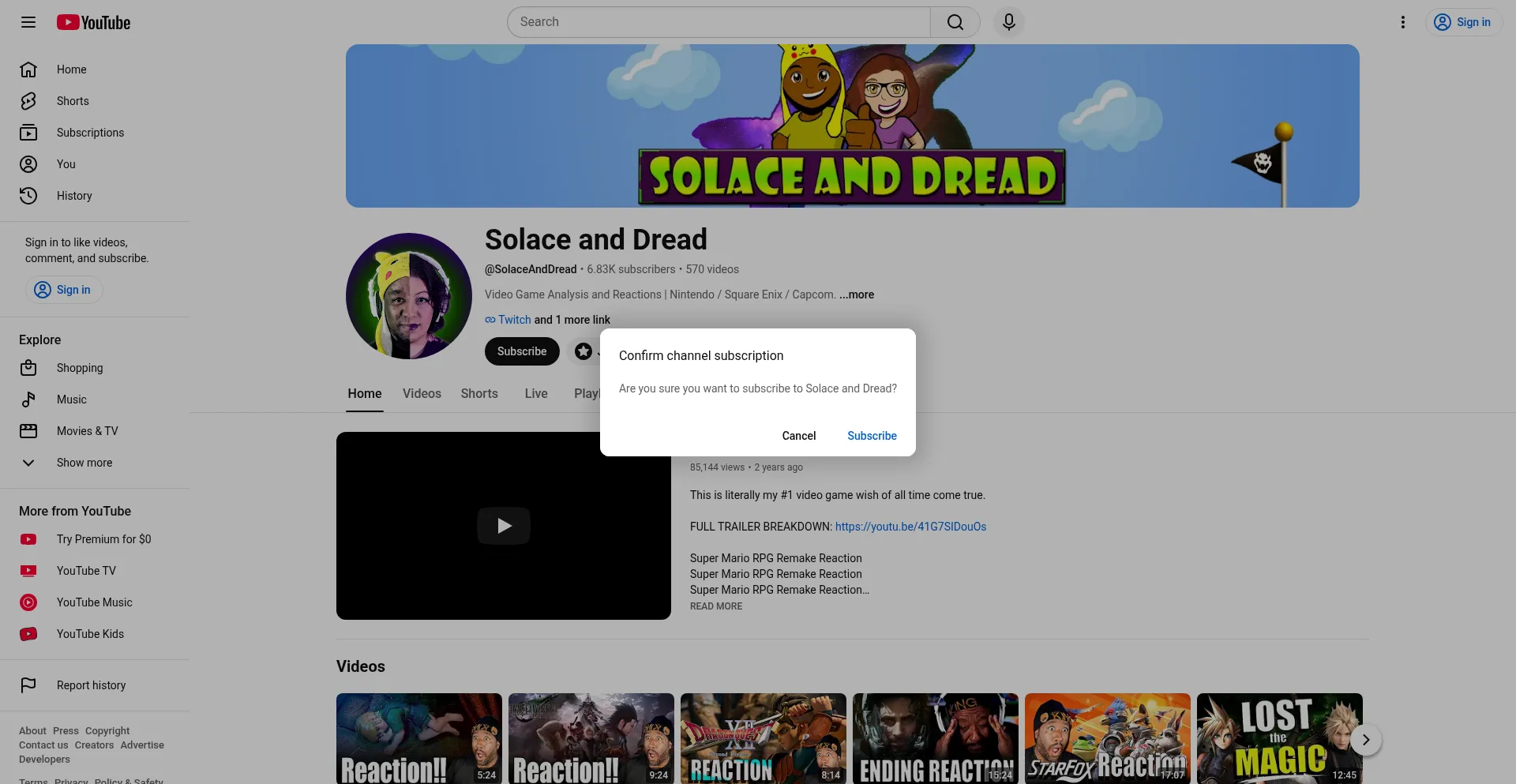Click the About footer link
This screenshot has width=1516, height=784.
32,731
